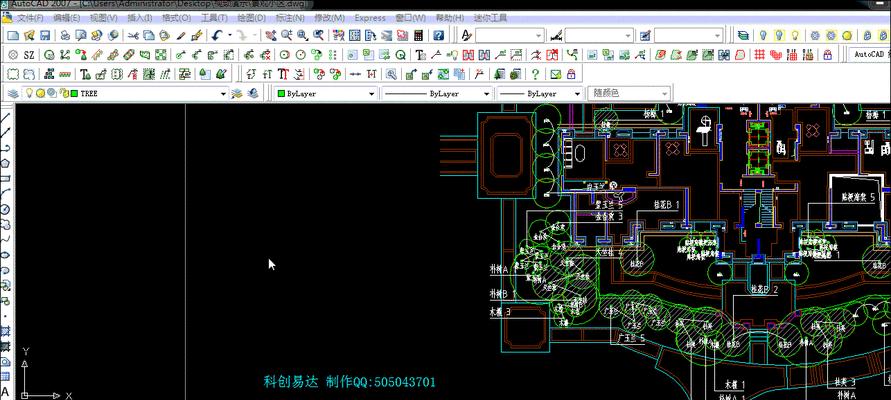891x400 pixels.
Task: Open the 修改(M) menu
Action: 330,18
